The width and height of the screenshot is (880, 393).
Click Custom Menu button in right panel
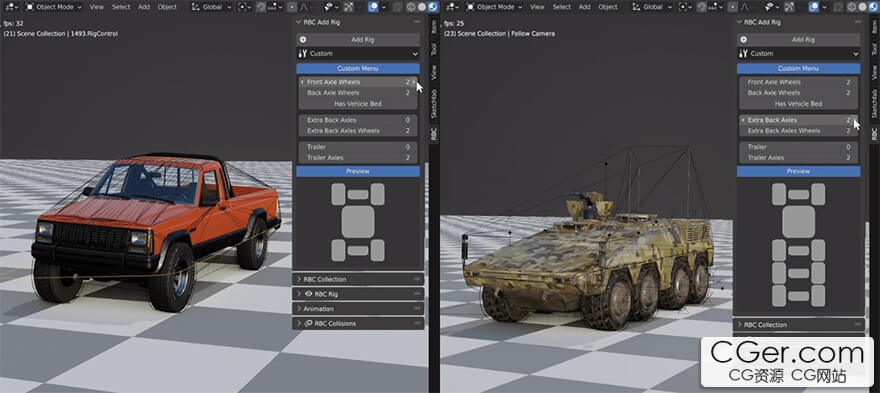(799, 68)
